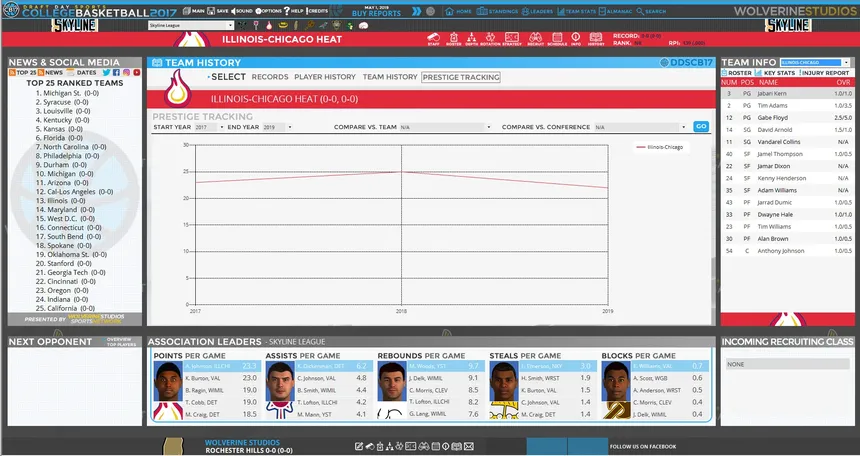The height and width of the screenshot is (456, 860).
Task: Switch to News feed tab
Action: click(50, 72)
